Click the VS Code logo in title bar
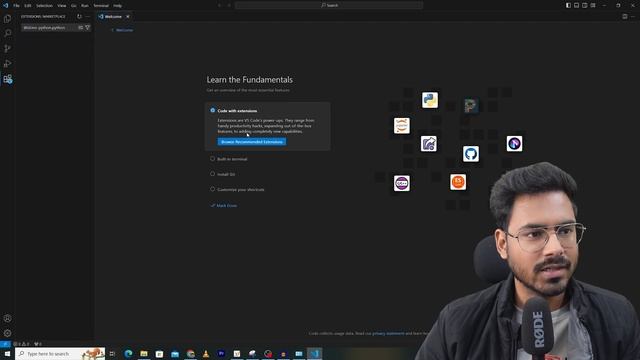Screen dimensions: 640x360 [x=5, y=5]
